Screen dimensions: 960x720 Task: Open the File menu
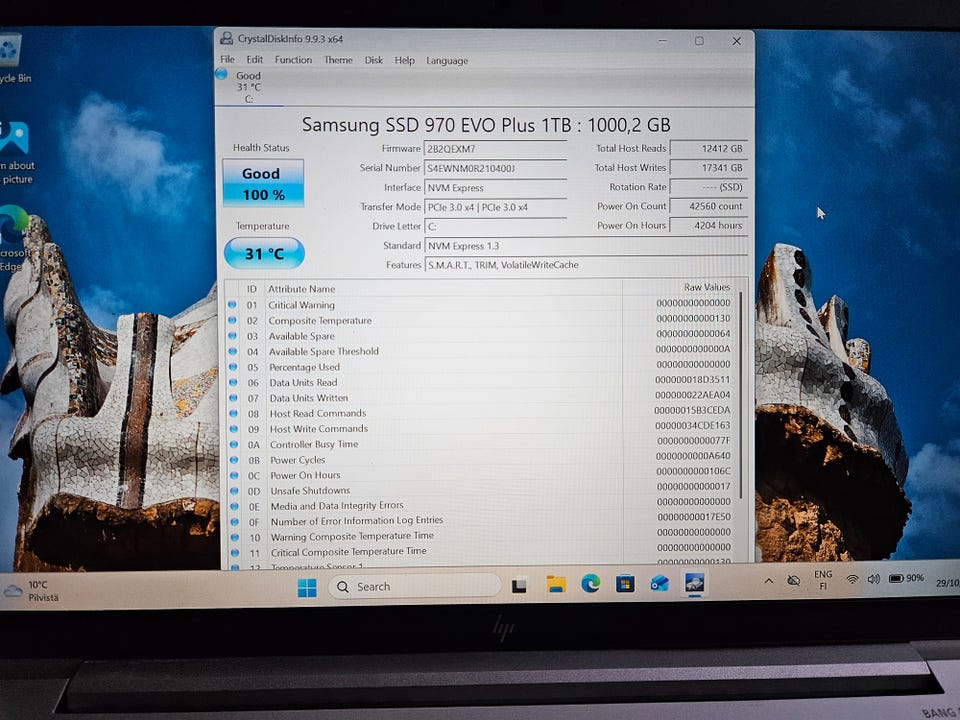pos(227,59)
